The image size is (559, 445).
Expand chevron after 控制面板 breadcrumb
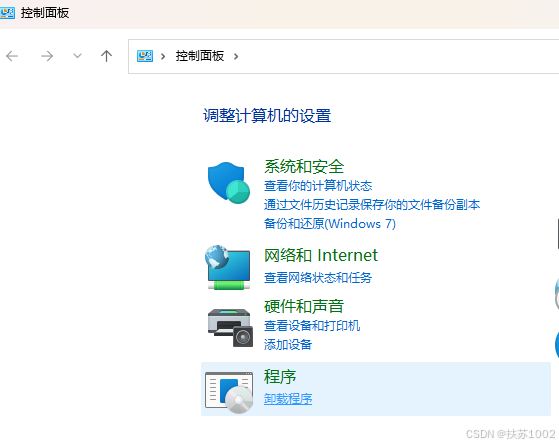pyautogui.click(x=236, y=56)
